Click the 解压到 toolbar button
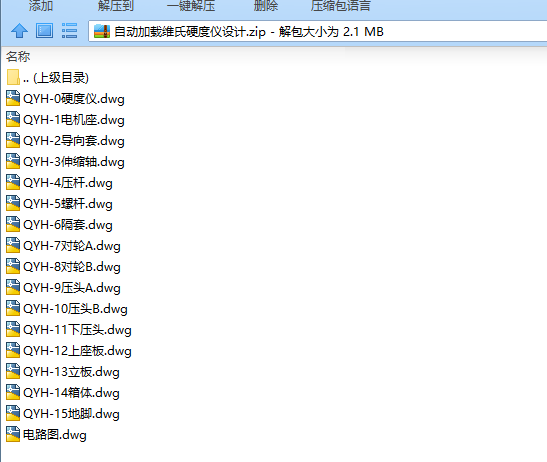 [115, 6]
